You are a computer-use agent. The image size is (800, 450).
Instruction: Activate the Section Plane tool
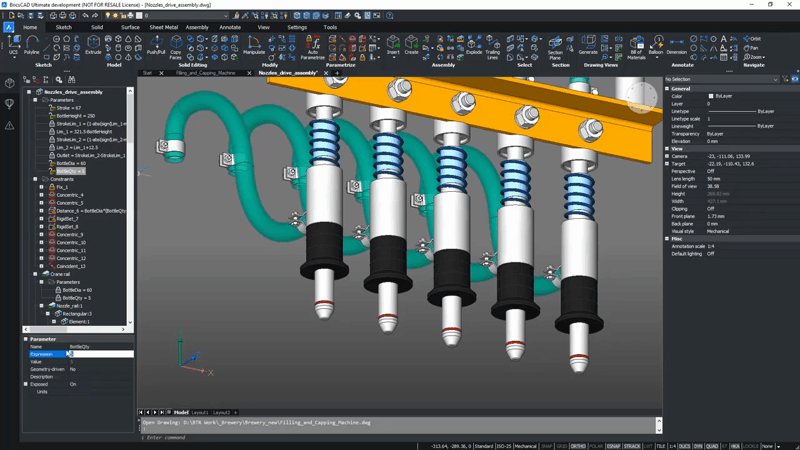[555, 47]
